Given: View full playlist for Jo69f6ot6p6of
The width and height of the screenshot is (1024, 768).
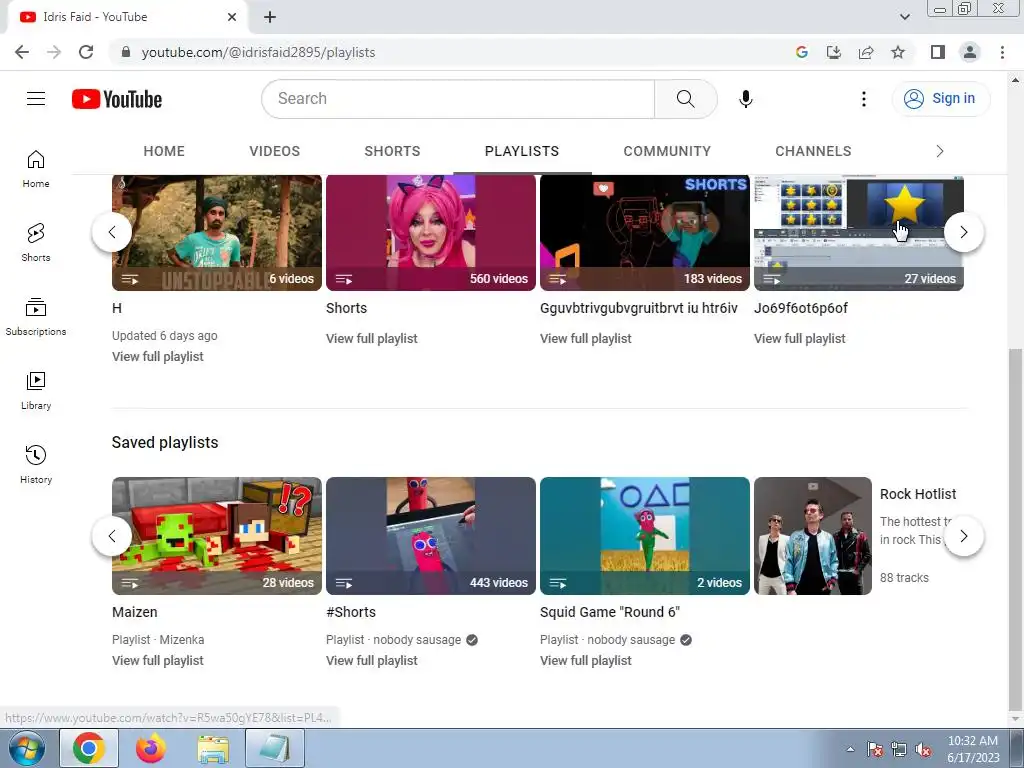Looking at the screenshot, I should (x=799, y=338).
